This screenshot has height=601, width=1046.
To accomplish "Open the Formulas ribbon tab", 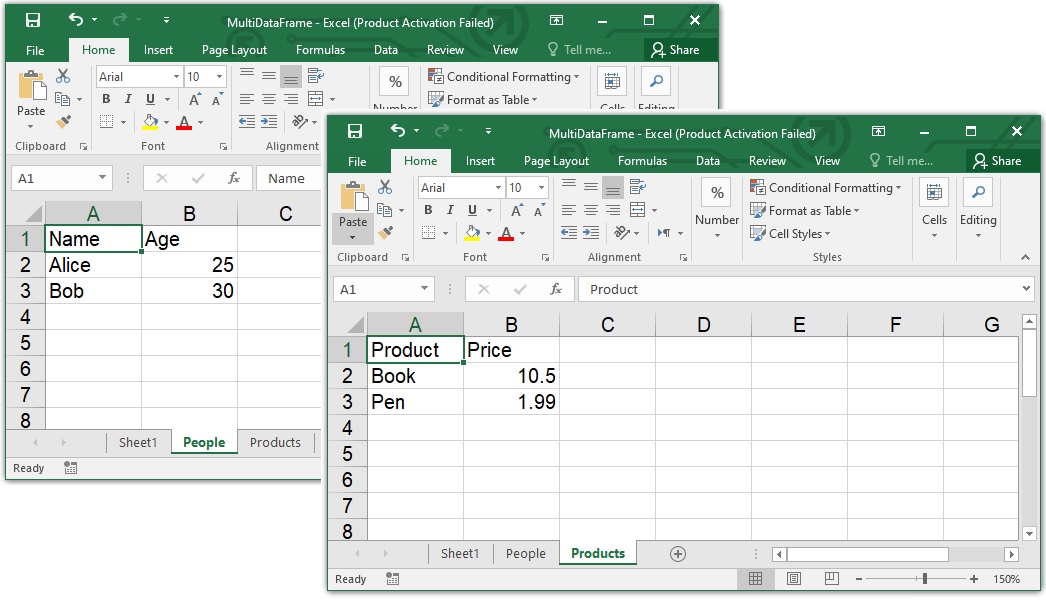I will [x=642, y=160].
